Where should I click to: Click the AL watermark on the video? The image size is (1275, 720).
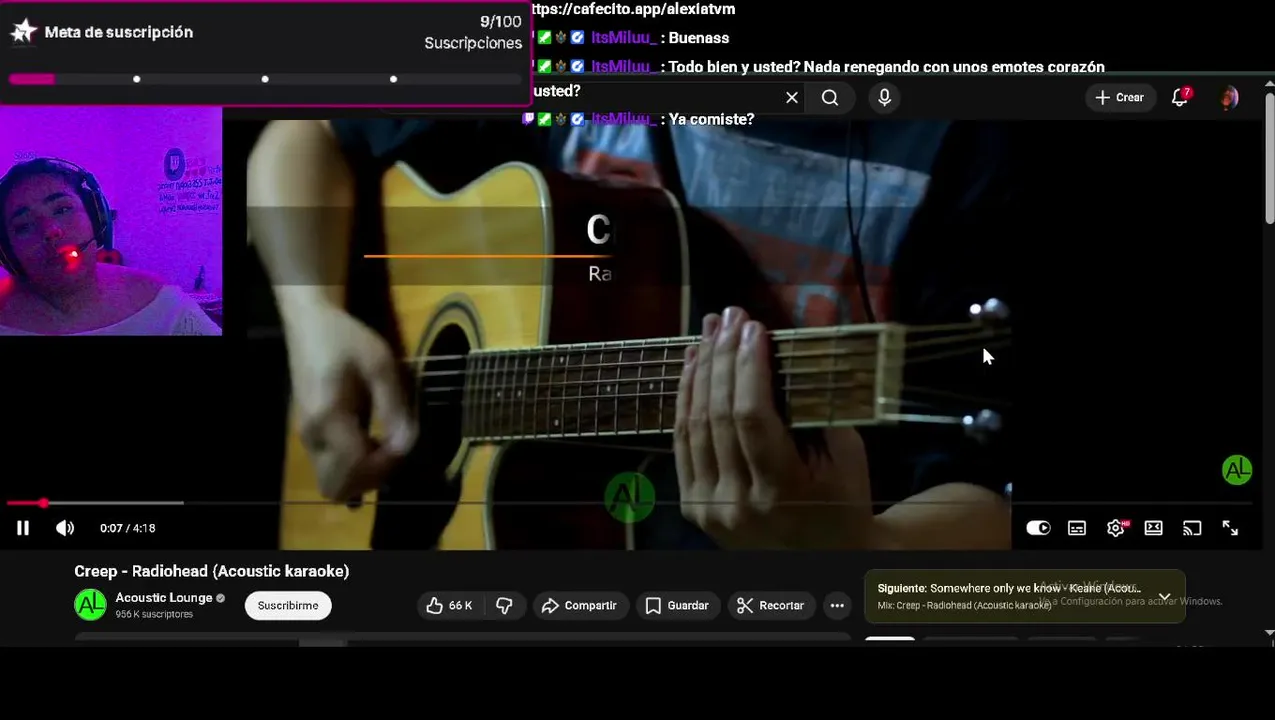1237,470
